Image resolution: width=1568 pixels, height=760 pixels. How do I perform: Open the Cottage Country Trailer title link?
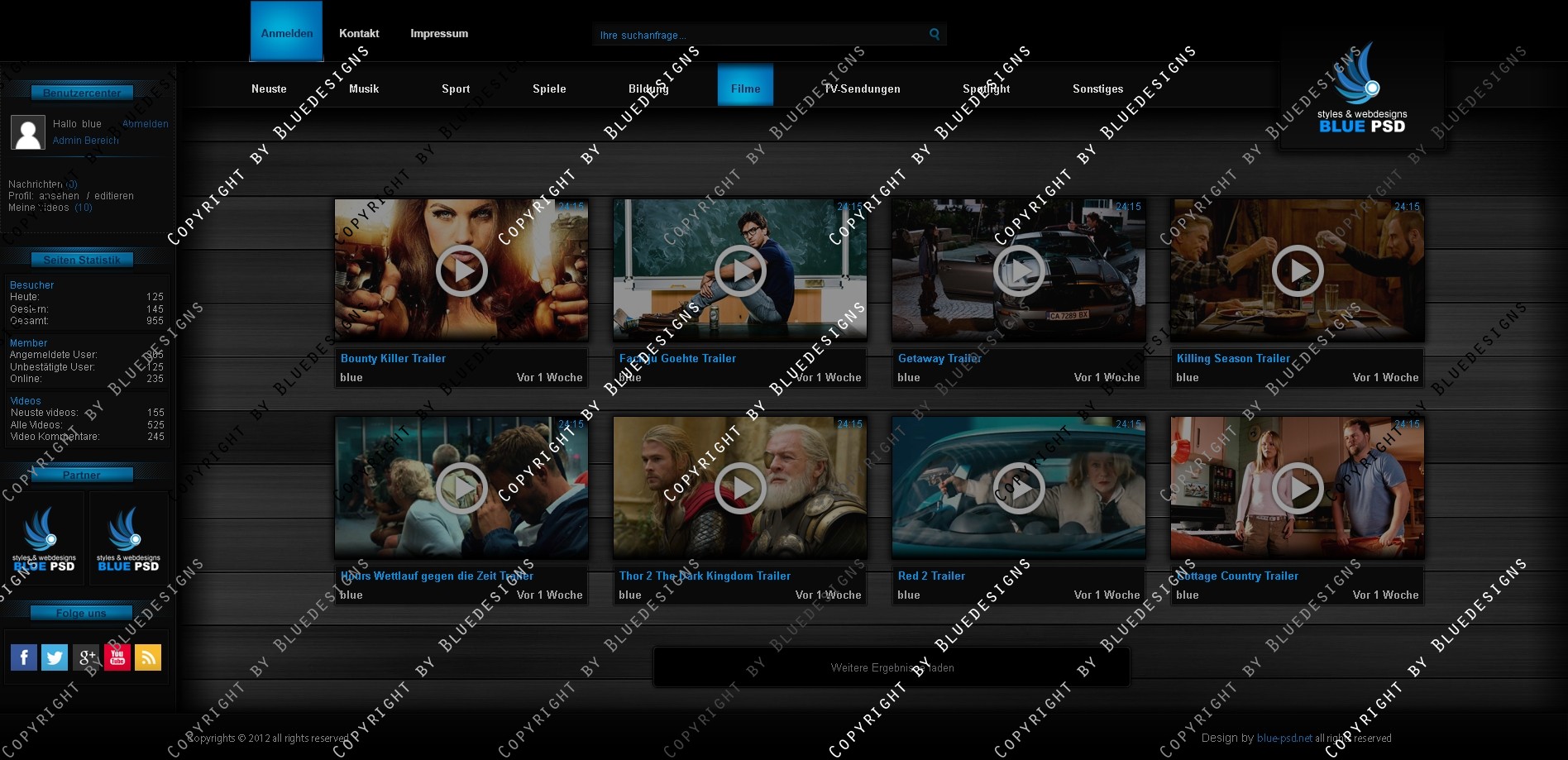tap(1237, 576)
